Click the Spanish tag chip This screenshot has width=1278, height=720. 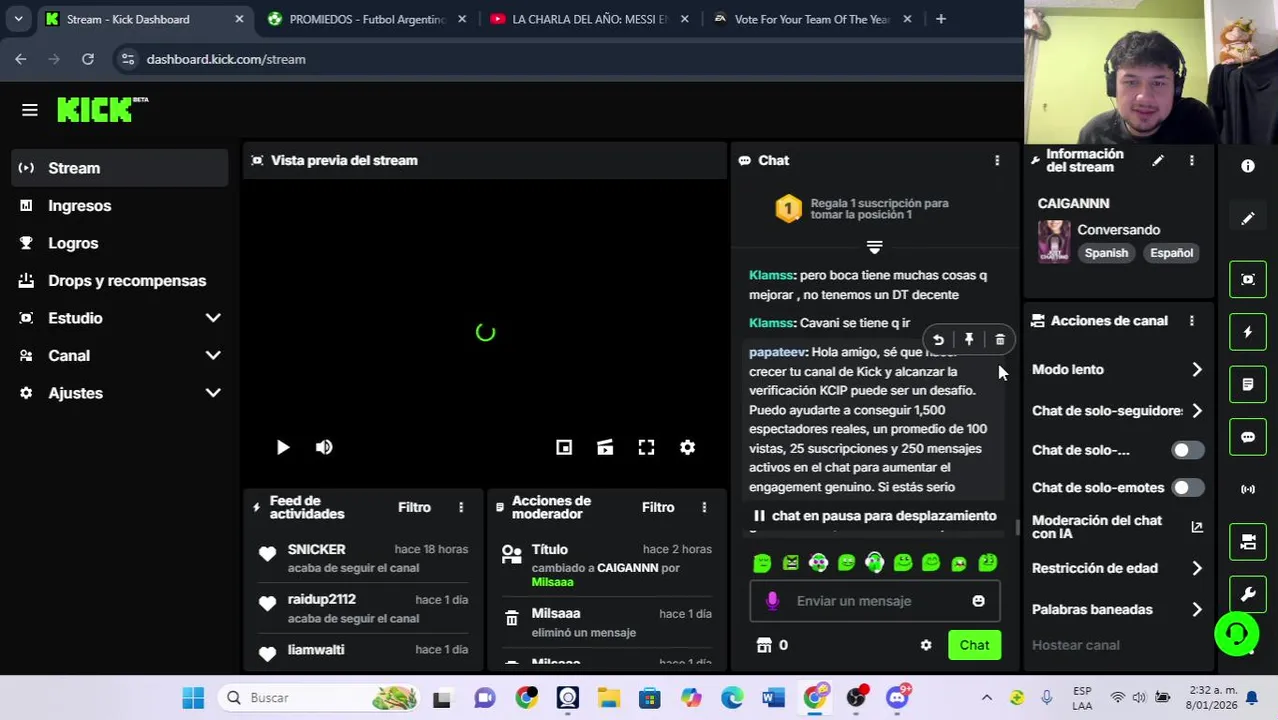(1106, 253)
